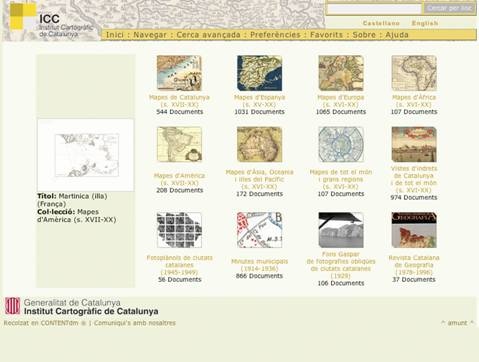
Task: Click the search text field
Action: 374,9
